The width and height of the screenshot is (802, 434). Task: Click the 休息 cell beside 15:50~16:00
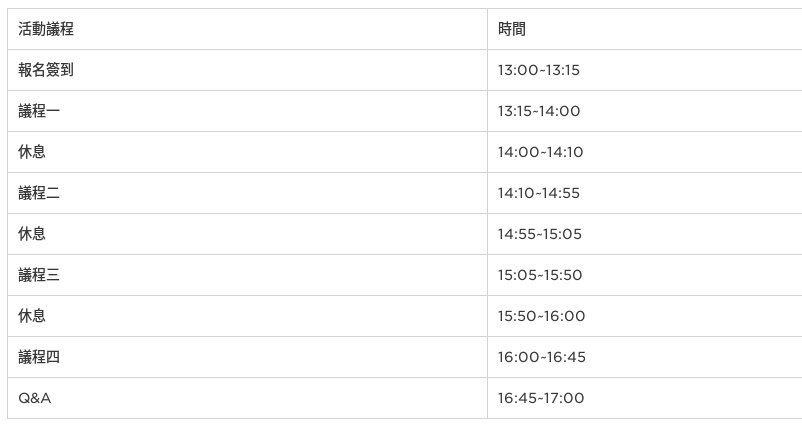pyautogui.click(x=247, y=316)
